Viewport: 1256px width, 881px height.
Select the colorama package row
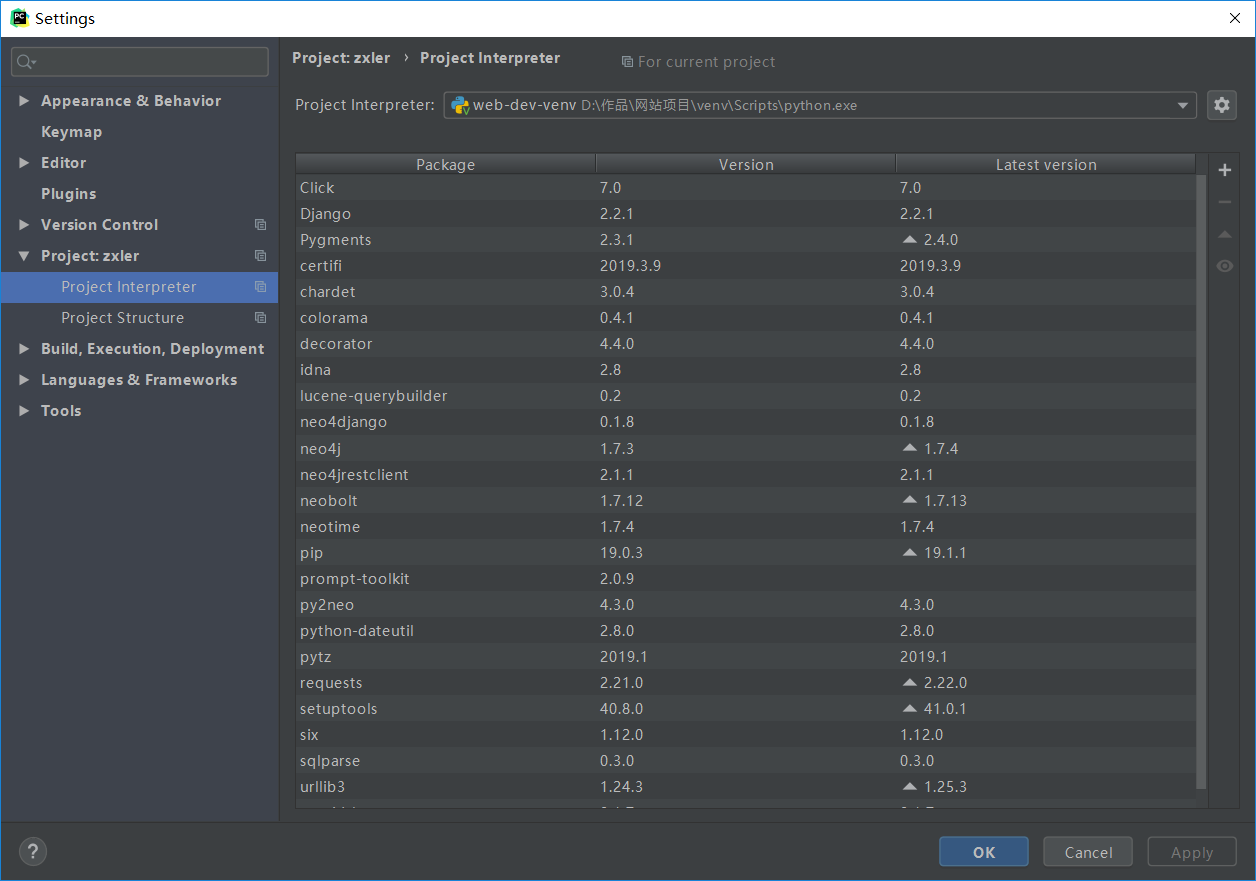tap(746, 318)
